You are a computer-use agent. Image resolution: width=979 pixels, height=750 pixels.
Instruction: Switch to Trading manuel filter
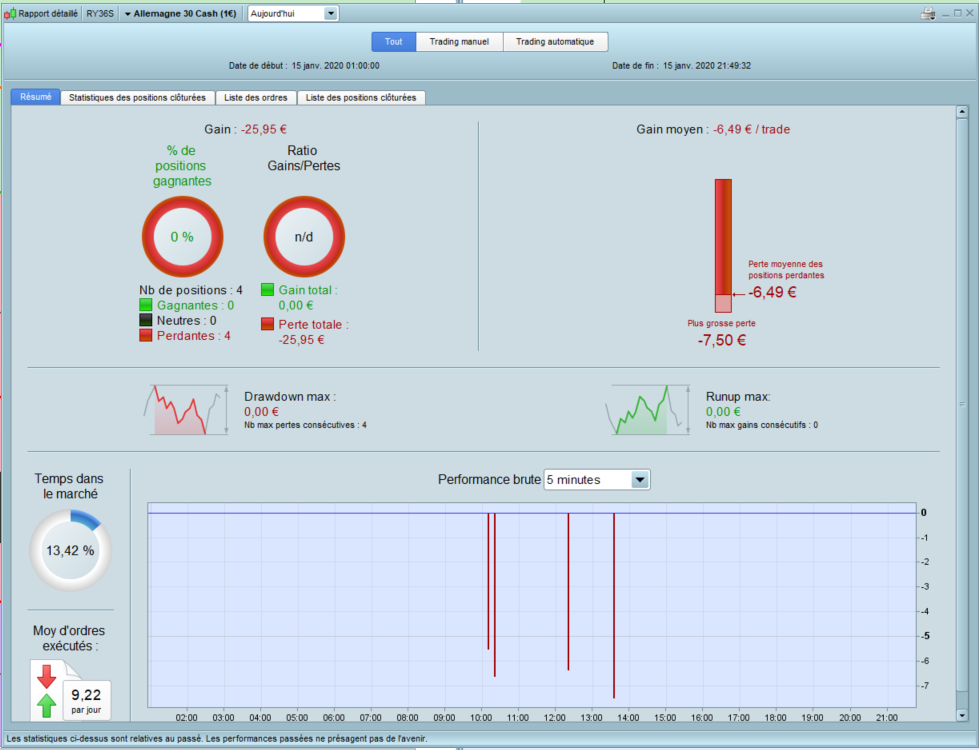[459, 42]
